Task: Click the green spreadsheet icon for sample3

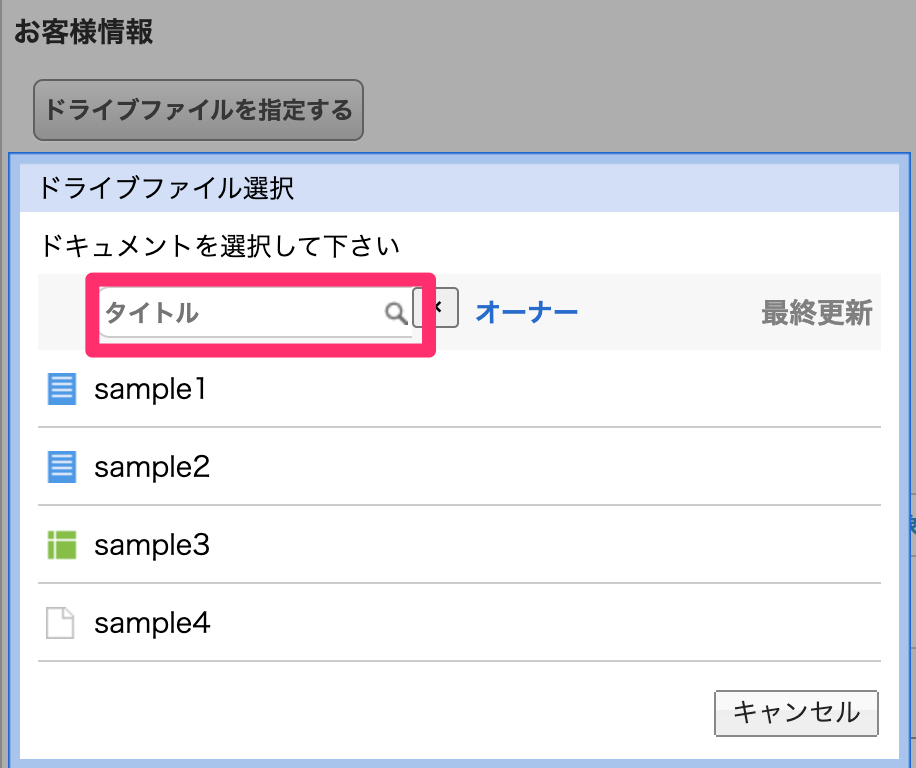Action: click(x=62, y=545)
